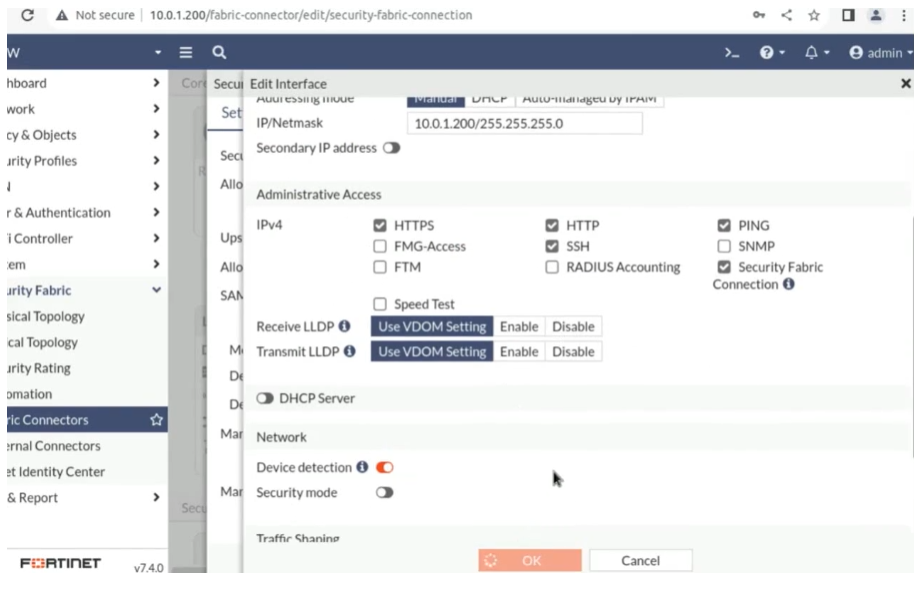Screen dimensions: 919x600
Task: Expand the Network menu chevron
Action: tap(156, 108)
